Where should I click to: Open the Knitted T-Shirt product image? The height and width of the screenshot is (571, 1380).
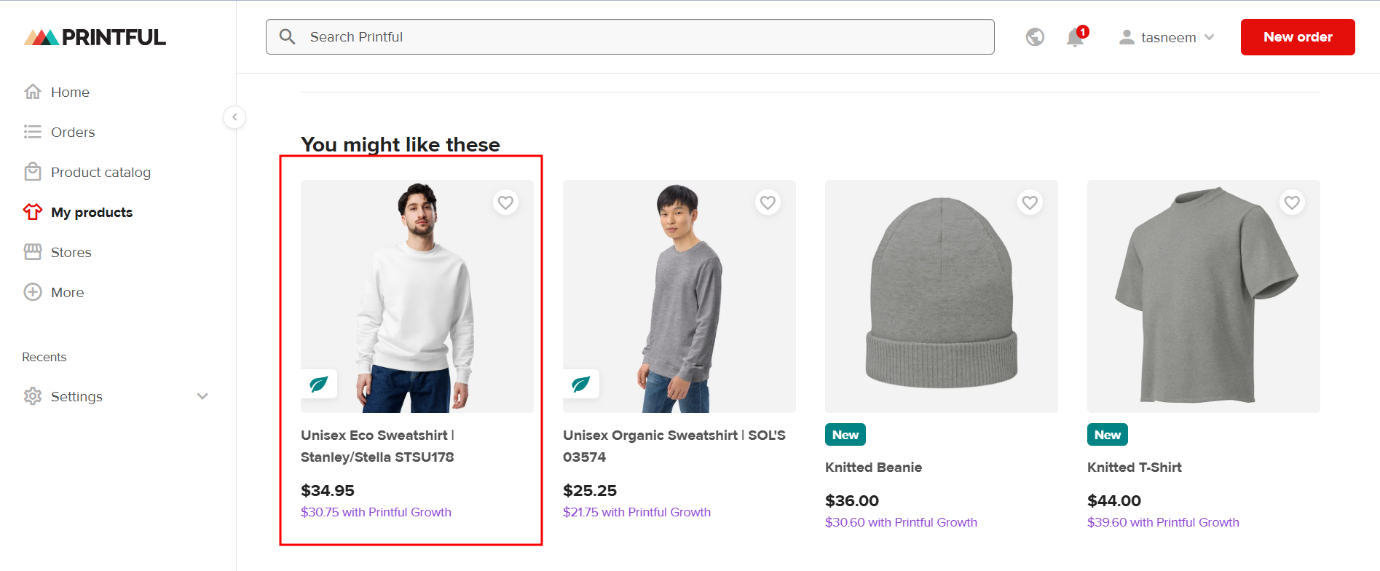point(1203,296)
